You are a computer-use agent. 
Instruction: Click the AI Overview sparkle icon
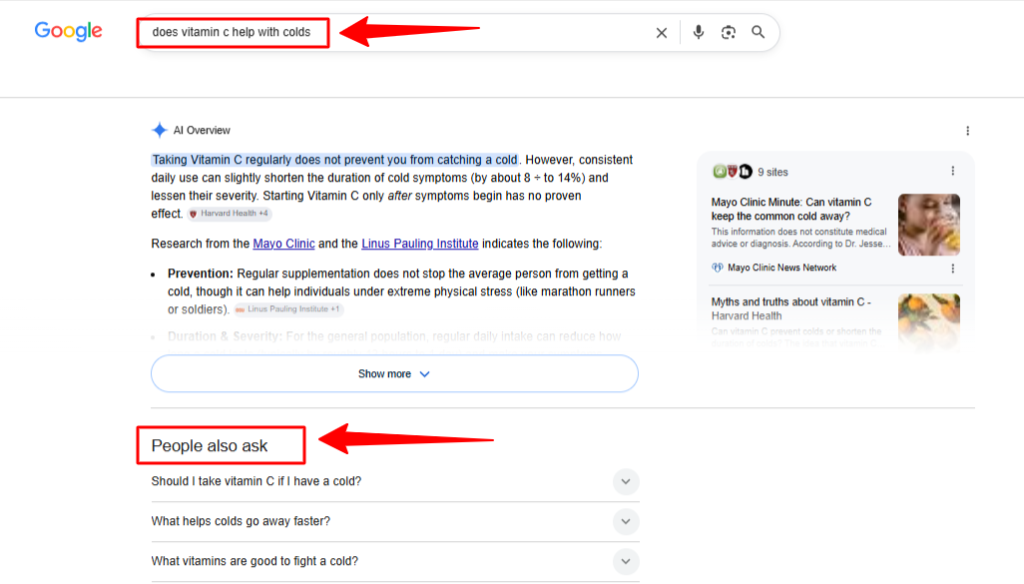pos(159,130)
